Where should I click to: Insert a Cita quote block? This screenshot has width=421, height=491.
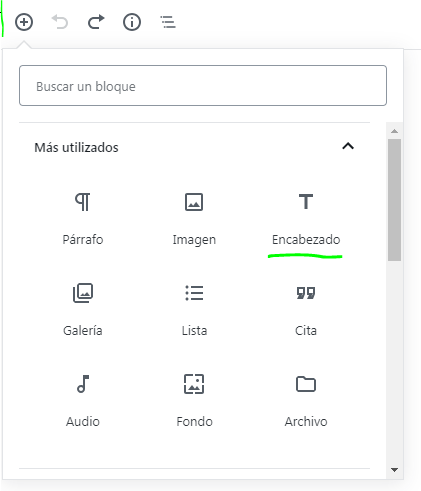coord(306,309)
